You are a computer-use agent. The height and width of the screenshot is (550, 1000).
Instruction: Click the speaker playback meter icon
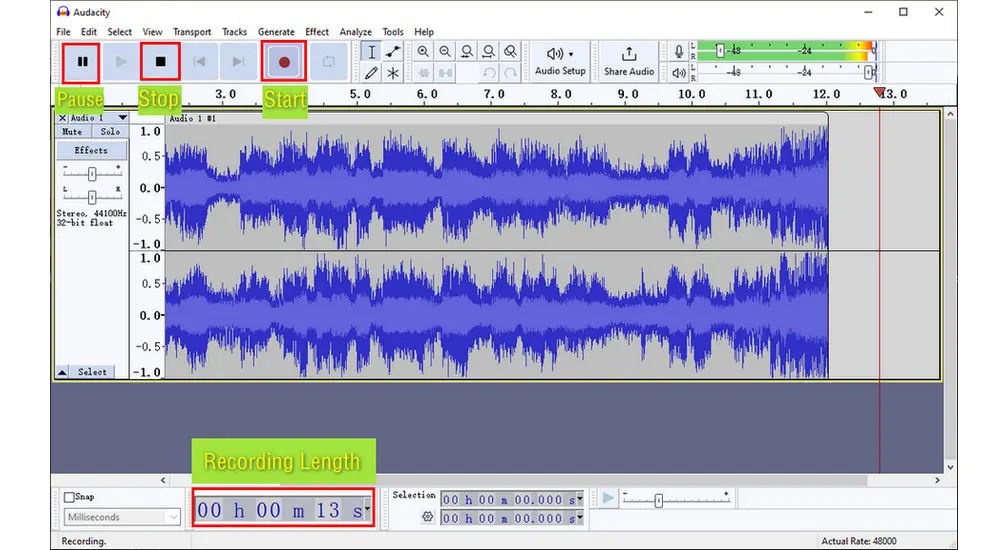pyautogui.click(x=679, y=73)
